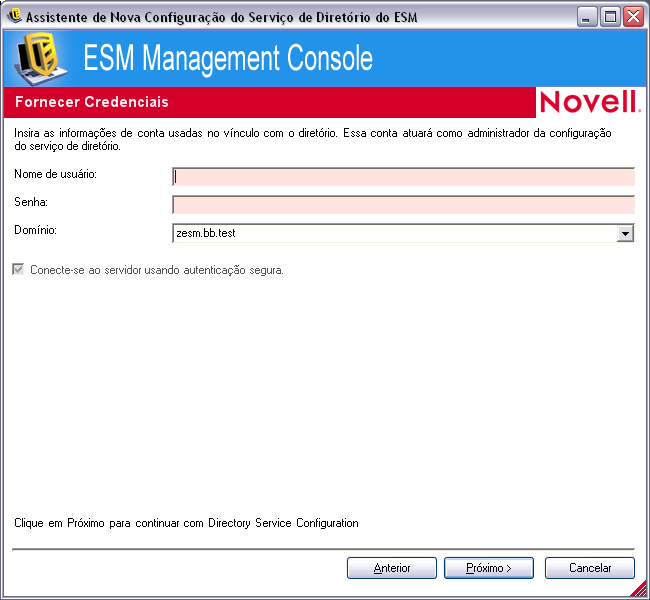Maximize the wizard window
This screenshot has height=600, width=650.
[x=610, y=17]
